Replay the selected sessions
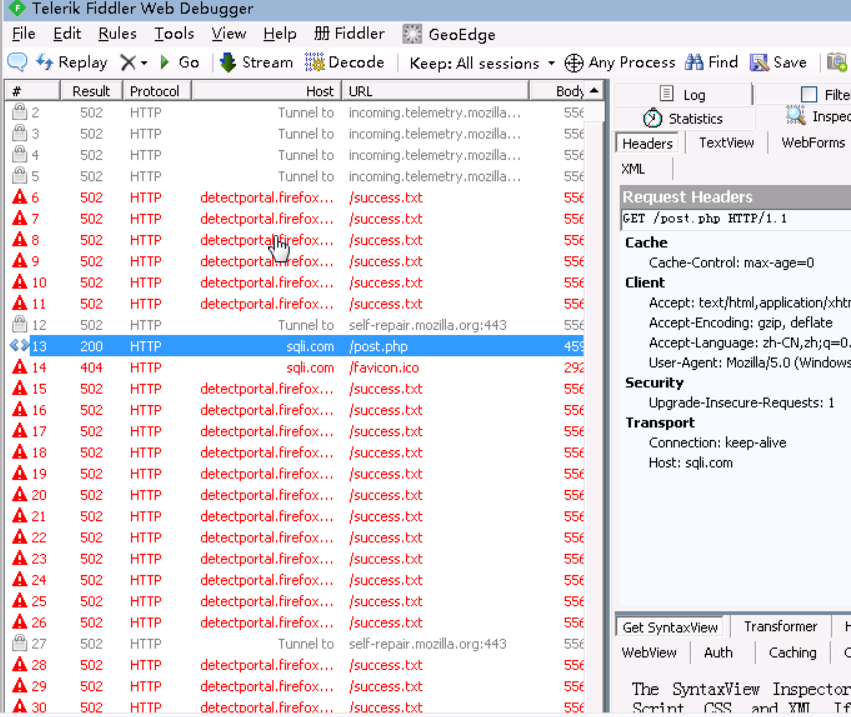 (72, 62)
